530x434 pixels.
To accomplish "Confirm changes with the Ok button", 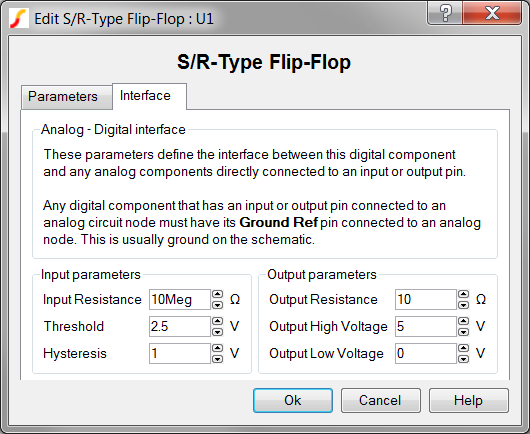I will 293,401.
